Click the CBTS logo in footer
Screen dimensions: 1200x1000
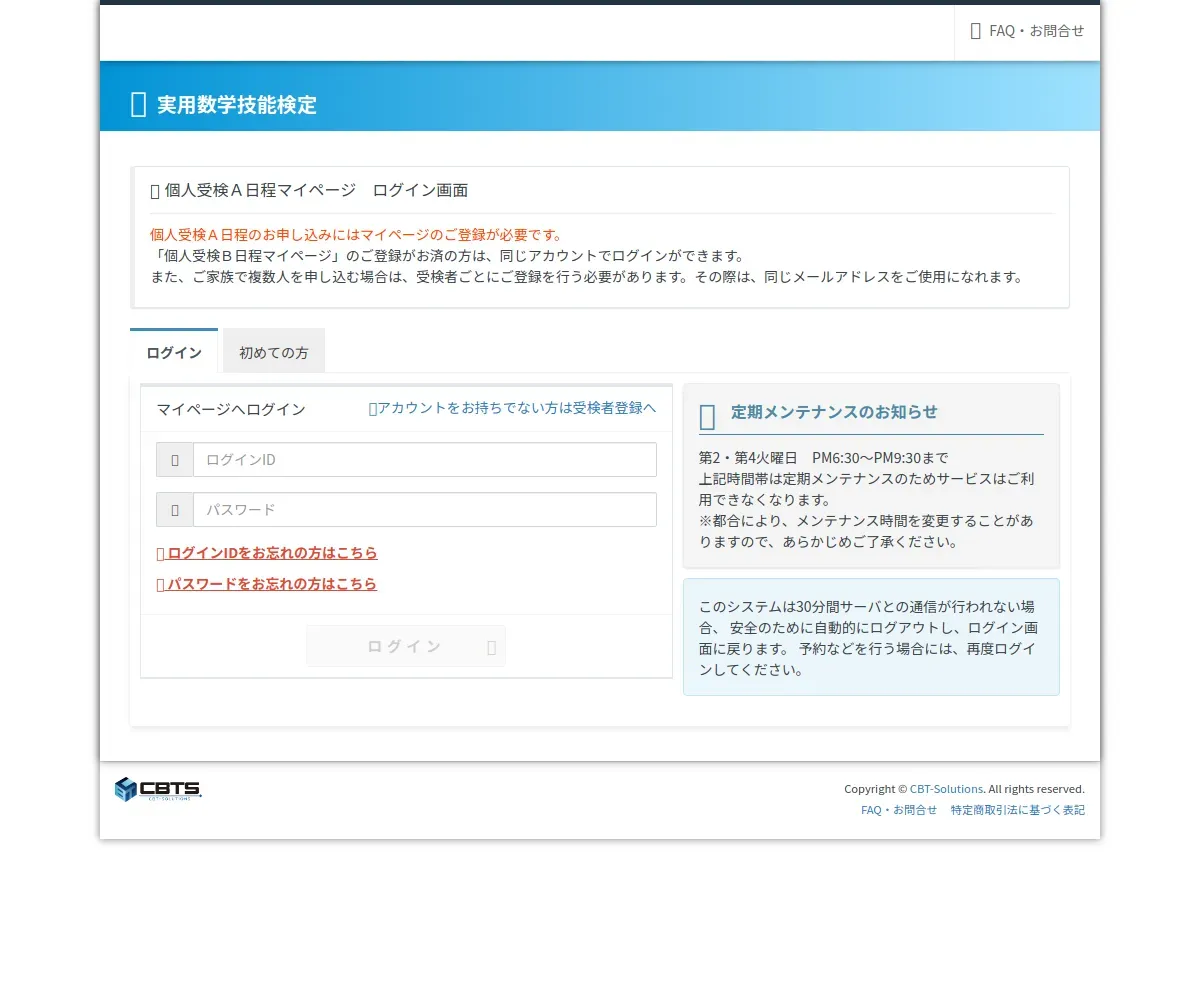[x=158, y=789]
